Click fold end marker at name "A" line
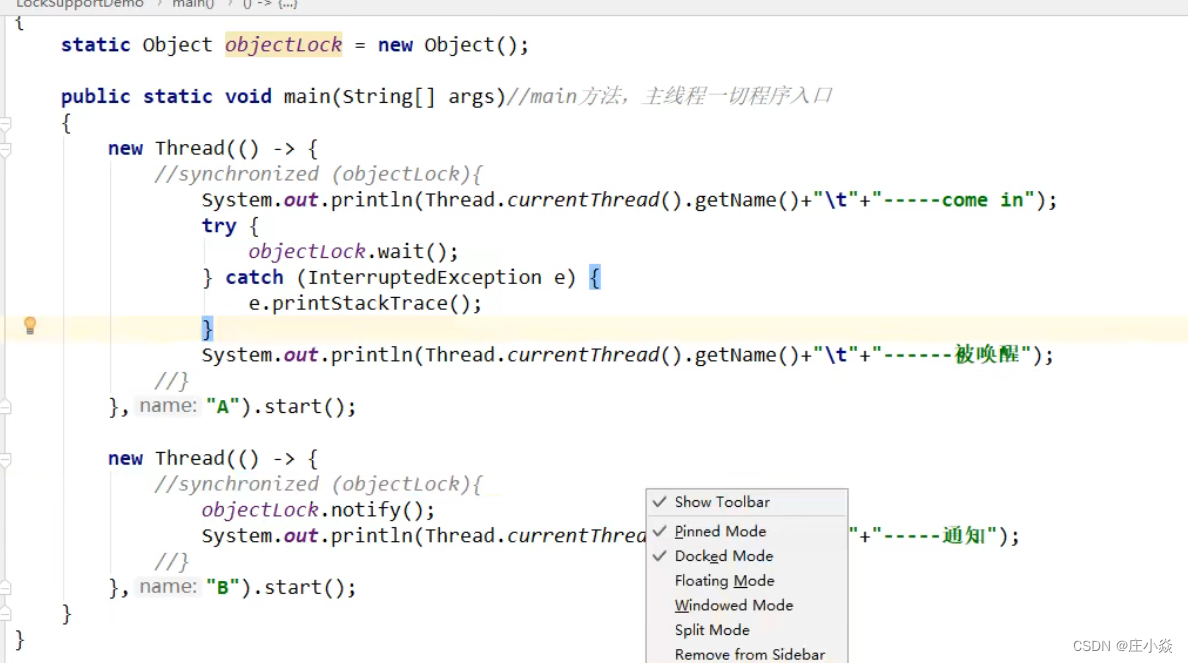This screenshot has width=1188, height=663. (5, 408)
